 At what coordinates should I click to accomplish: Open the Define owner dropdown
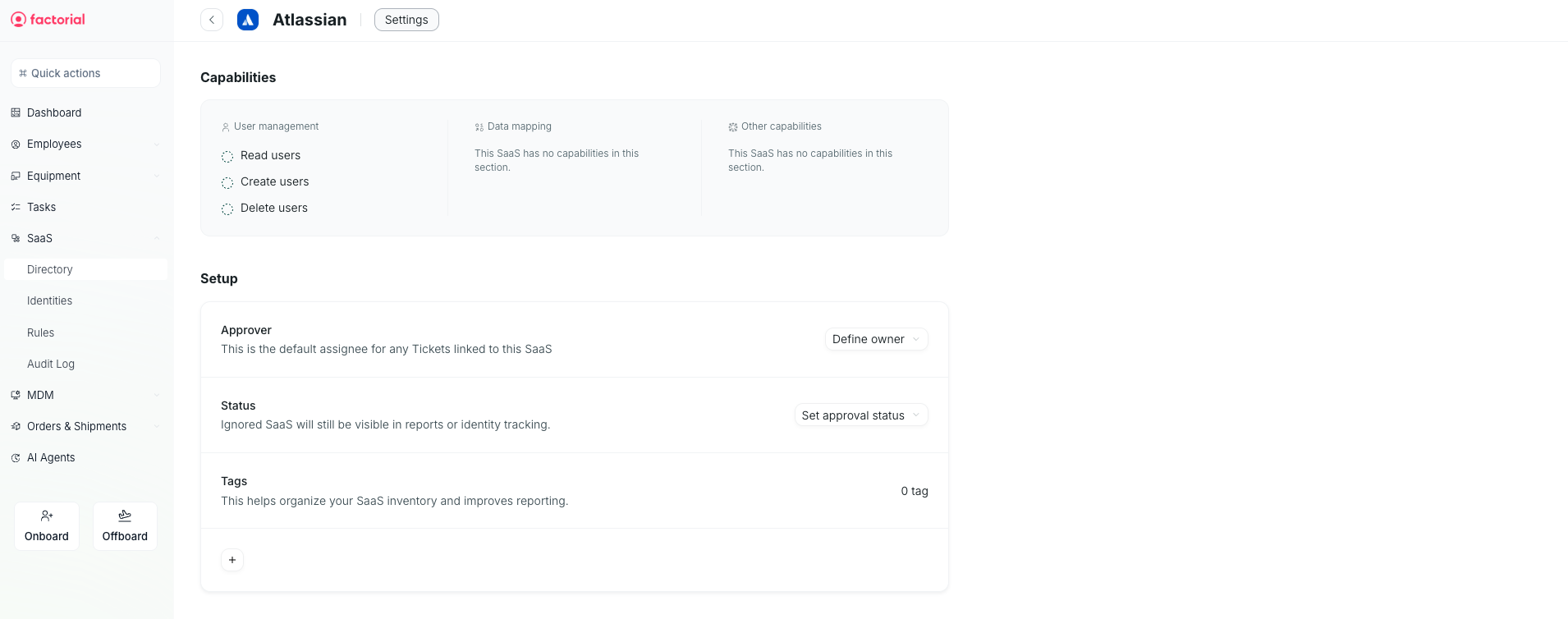[876, 339]
